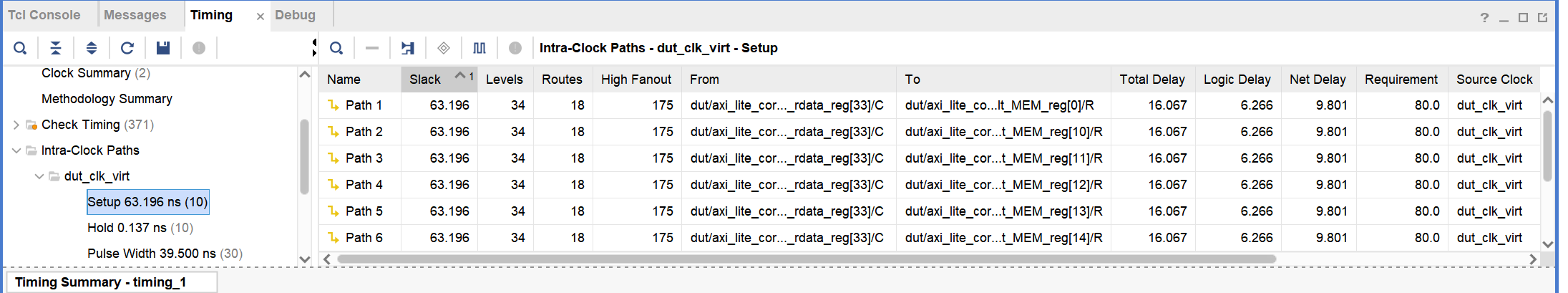The width and height of the screenshot is (1568, 293).
Task: Open help with the question mark icon
Action: [x=1484, y=18]
